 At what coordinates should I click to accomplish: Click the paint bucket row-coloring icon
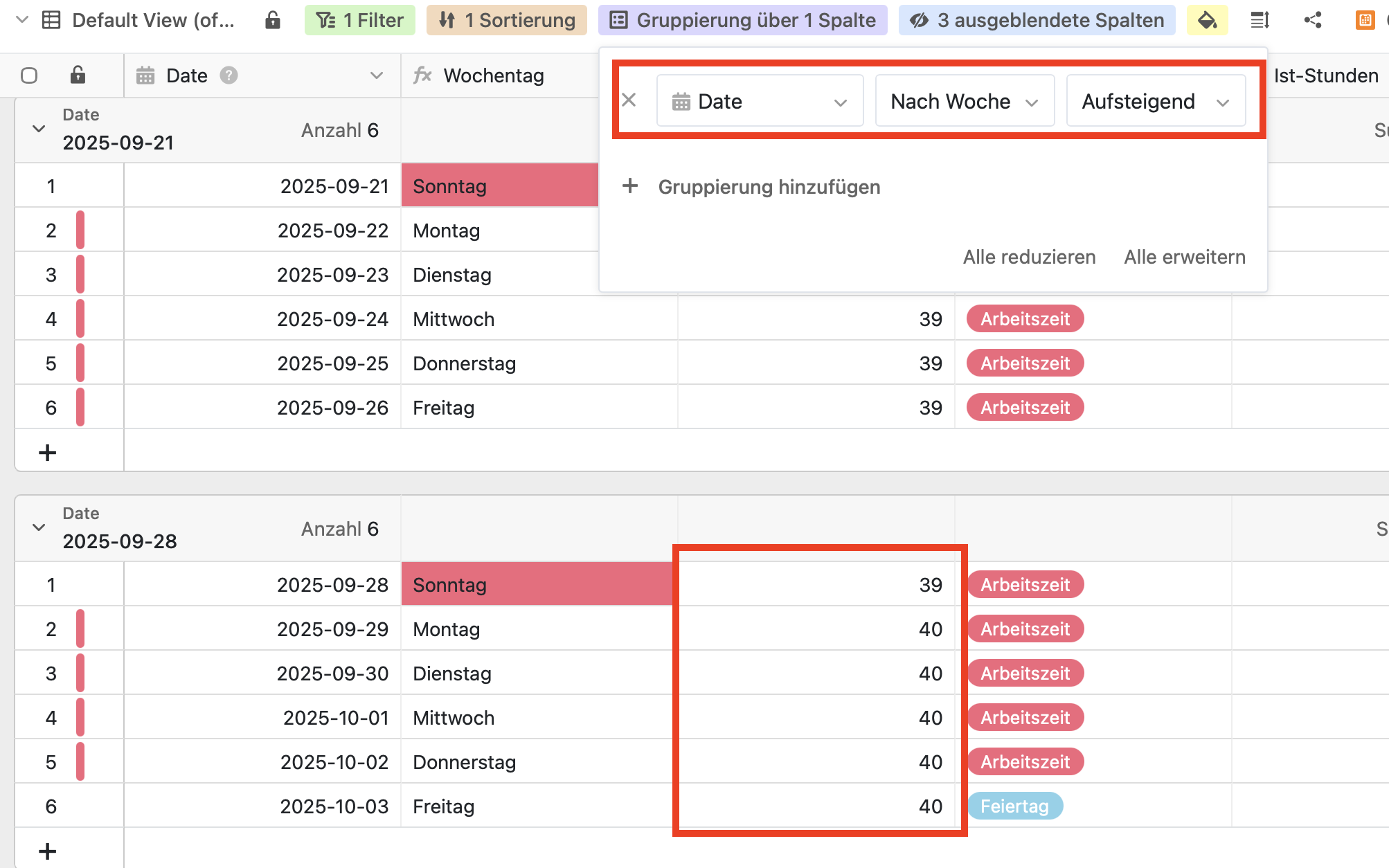1207,20
